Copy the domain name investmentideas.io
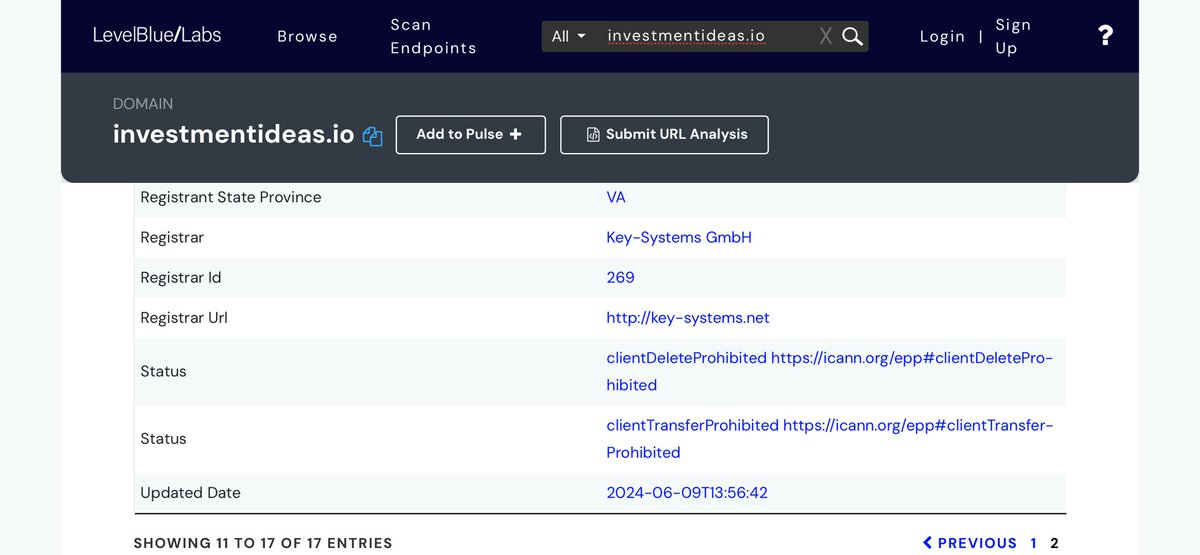 tap(373, 137)
